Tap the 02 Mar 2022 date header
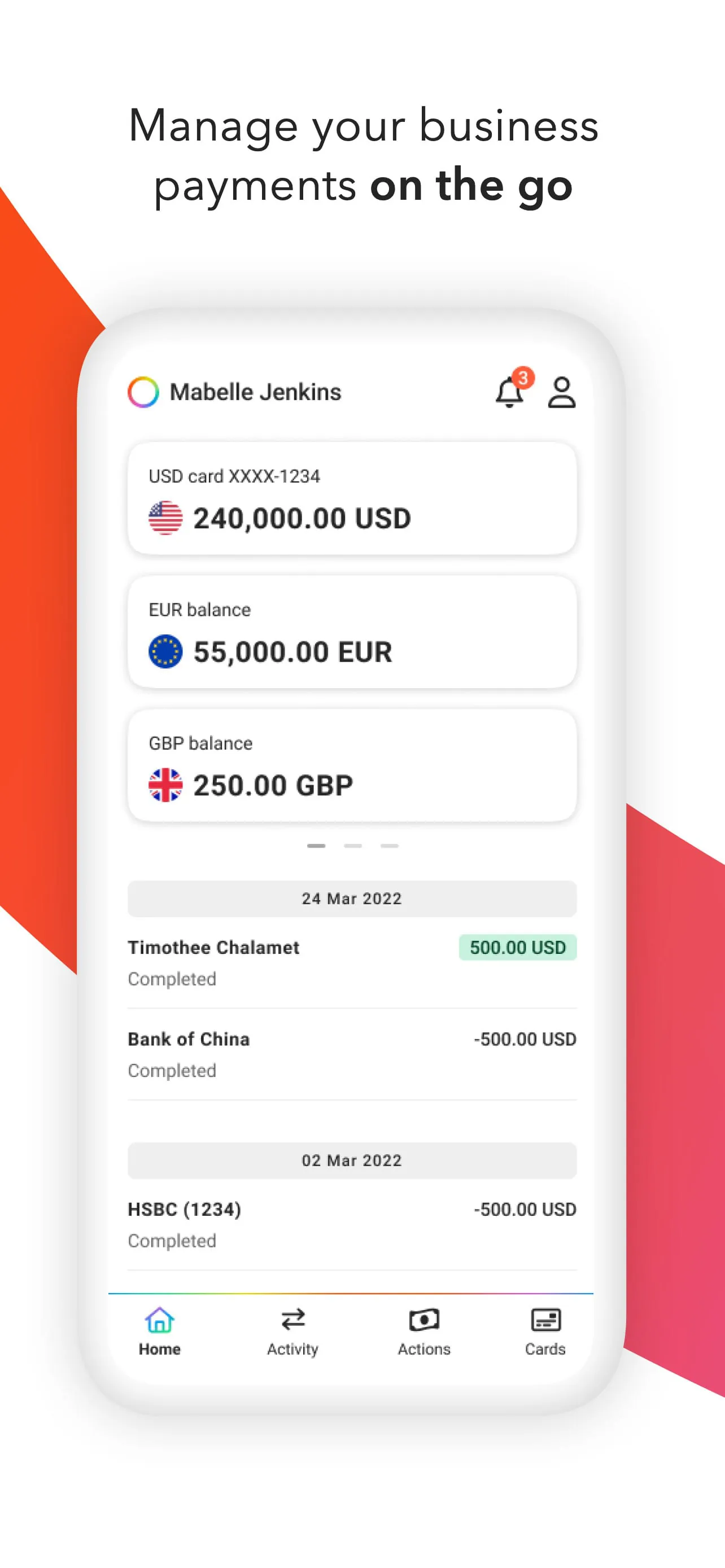The image size is (725, 1568). tap(352, 1160)
